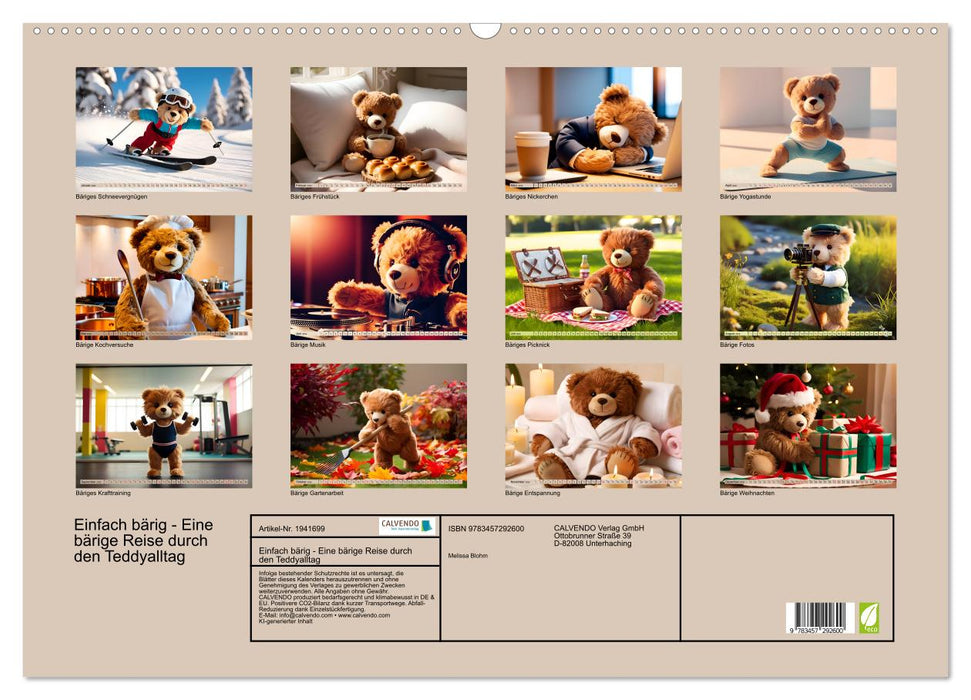Select the Bäriges Krafttraining gym bear picture

[x=164, y=425]
